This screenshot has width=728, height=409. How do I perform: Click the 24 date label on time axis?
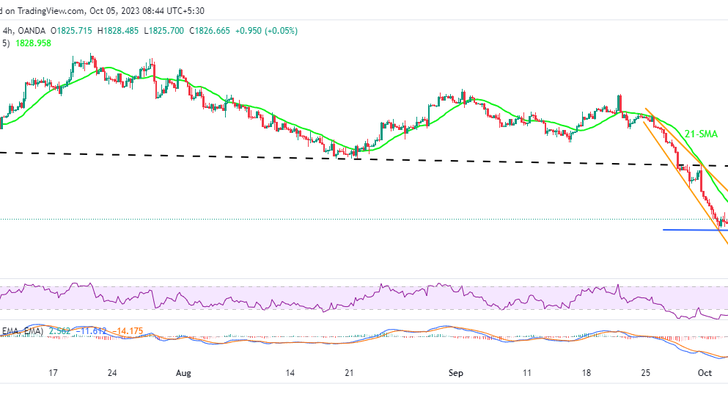click(112, 373)
